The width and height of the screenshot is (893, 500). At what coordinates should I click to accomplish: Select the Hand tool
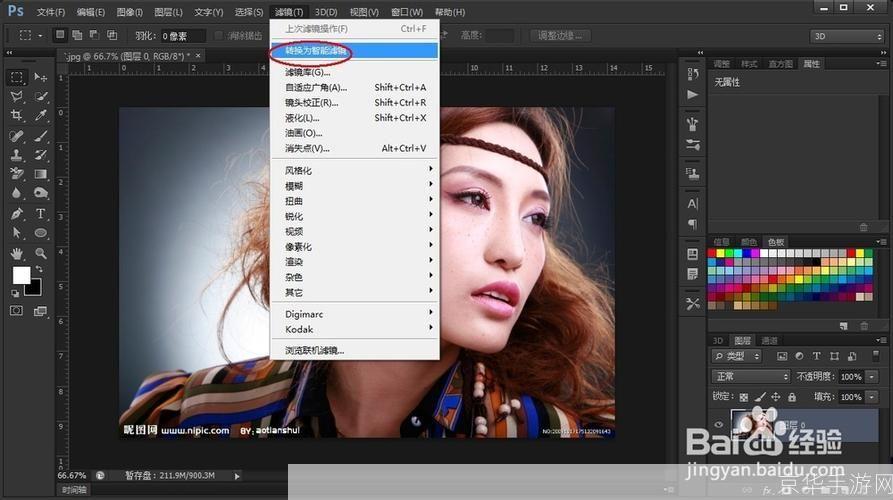[x=17, y=253]
